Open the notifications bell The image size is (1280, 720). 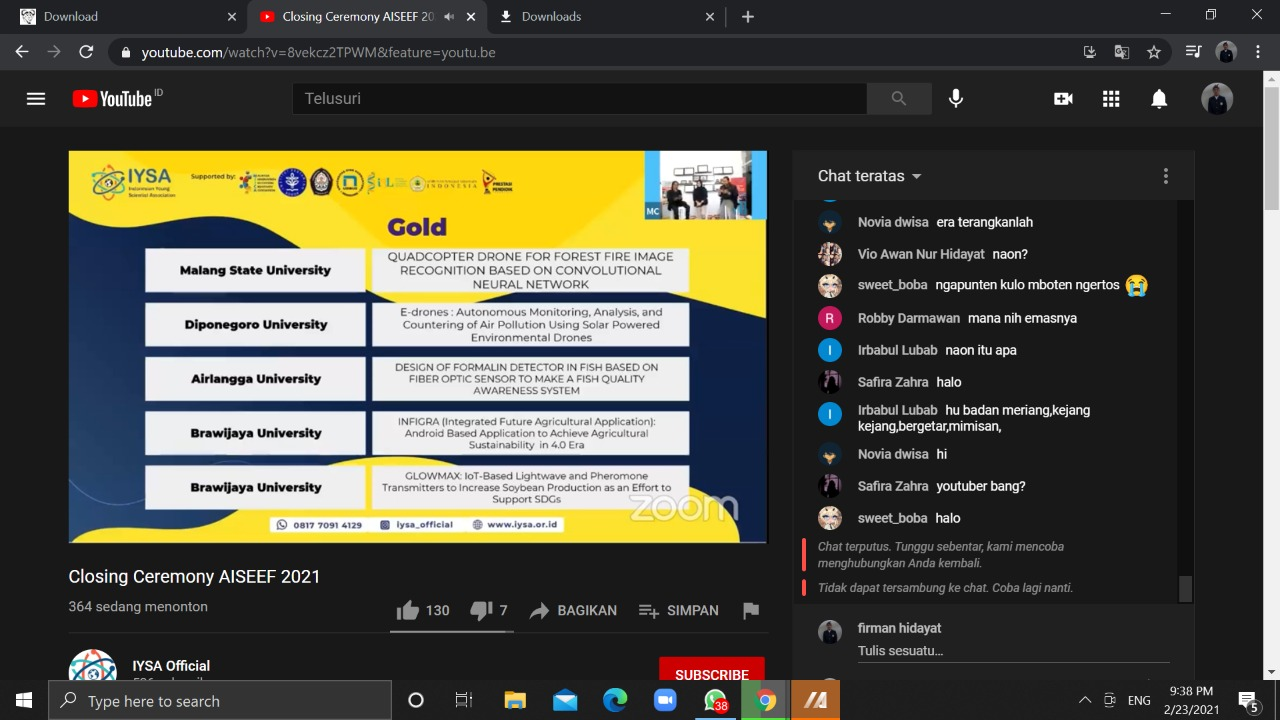pos(1159,99)
